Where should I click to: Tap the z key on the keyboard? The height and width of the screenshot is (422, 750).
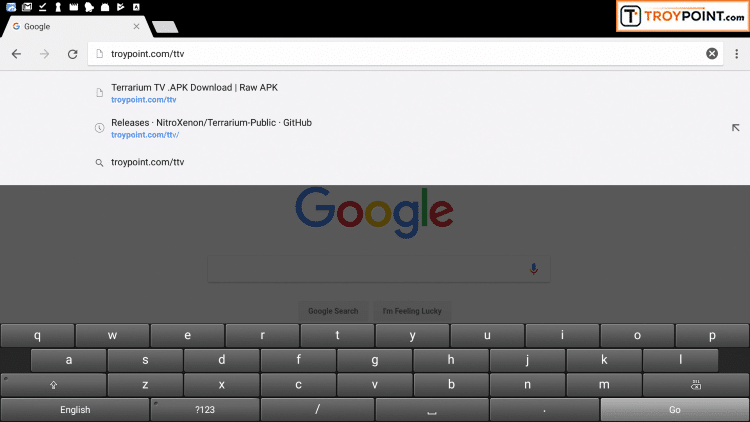[x=145, y=385]
